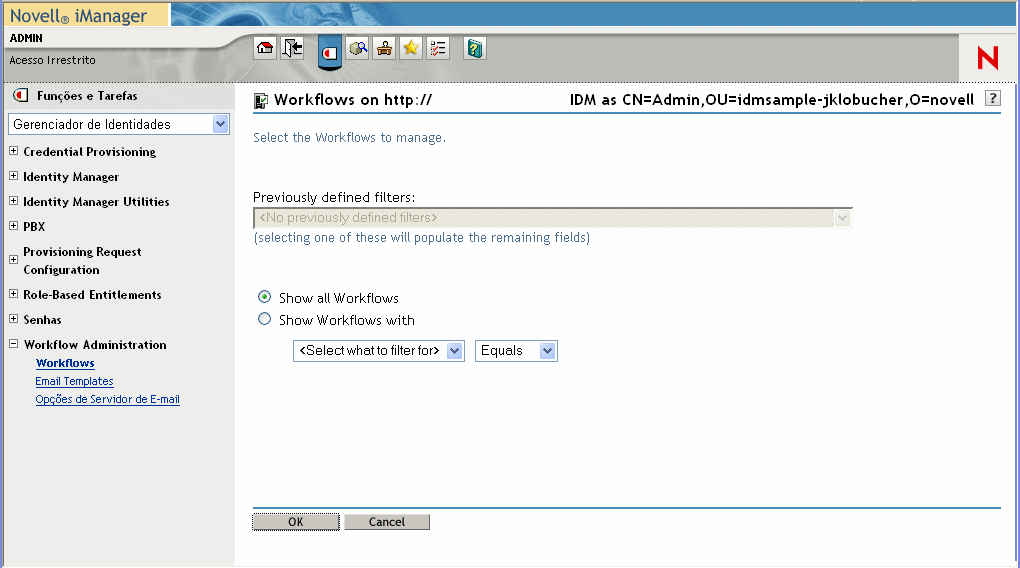Open the Workflows link
Viewport: 1020px width, 568px height.
tap(65, 363)
